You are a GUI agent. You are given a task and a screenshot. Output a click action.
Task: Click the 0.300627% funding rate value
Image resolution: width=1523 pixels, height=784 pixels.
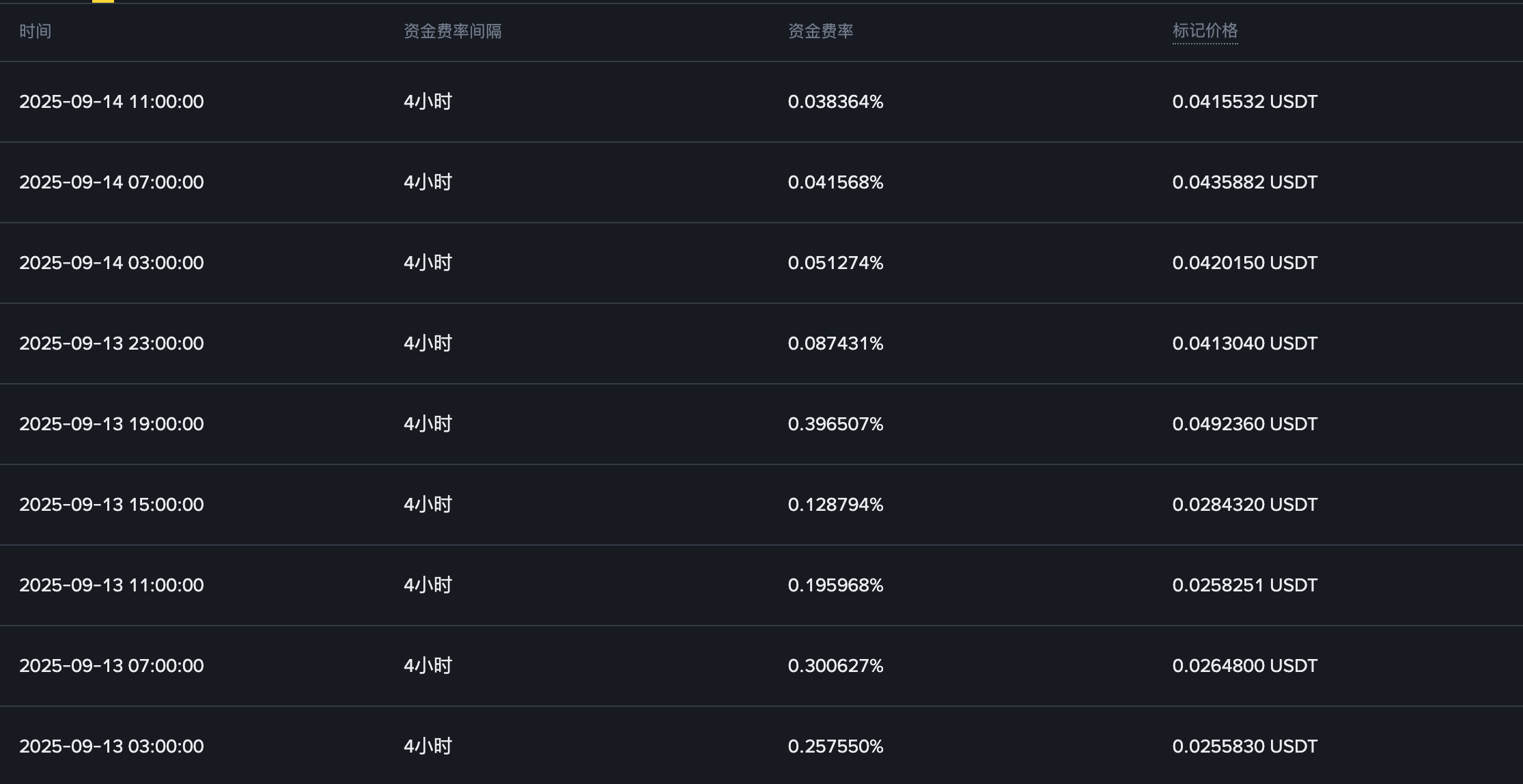coord(835,666)
